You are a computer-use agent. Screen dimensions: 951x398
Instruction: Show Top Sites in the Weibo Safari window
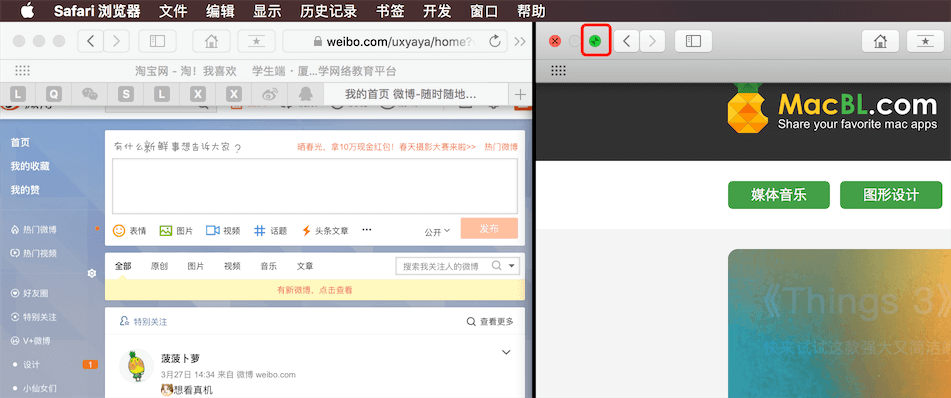click(x=257, y=41)
